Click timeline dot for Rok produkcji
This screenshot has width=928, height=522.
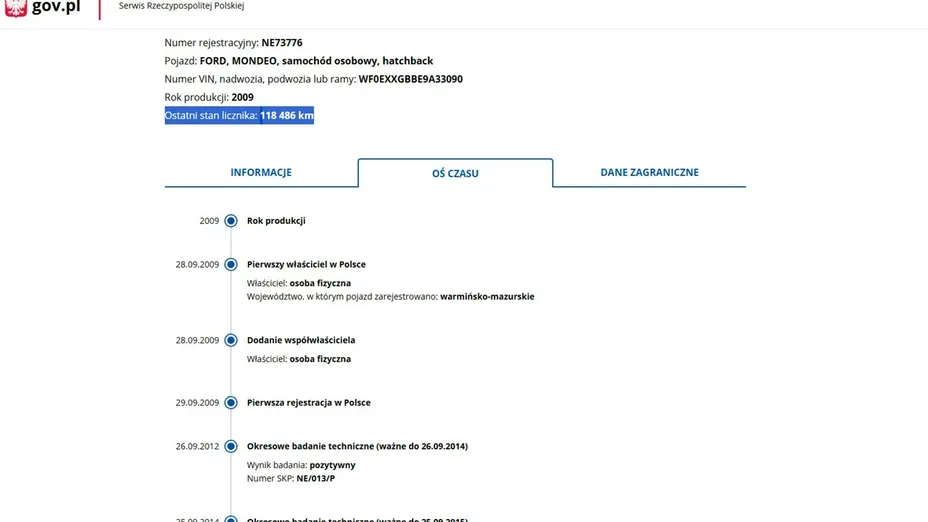pos(231,221)
